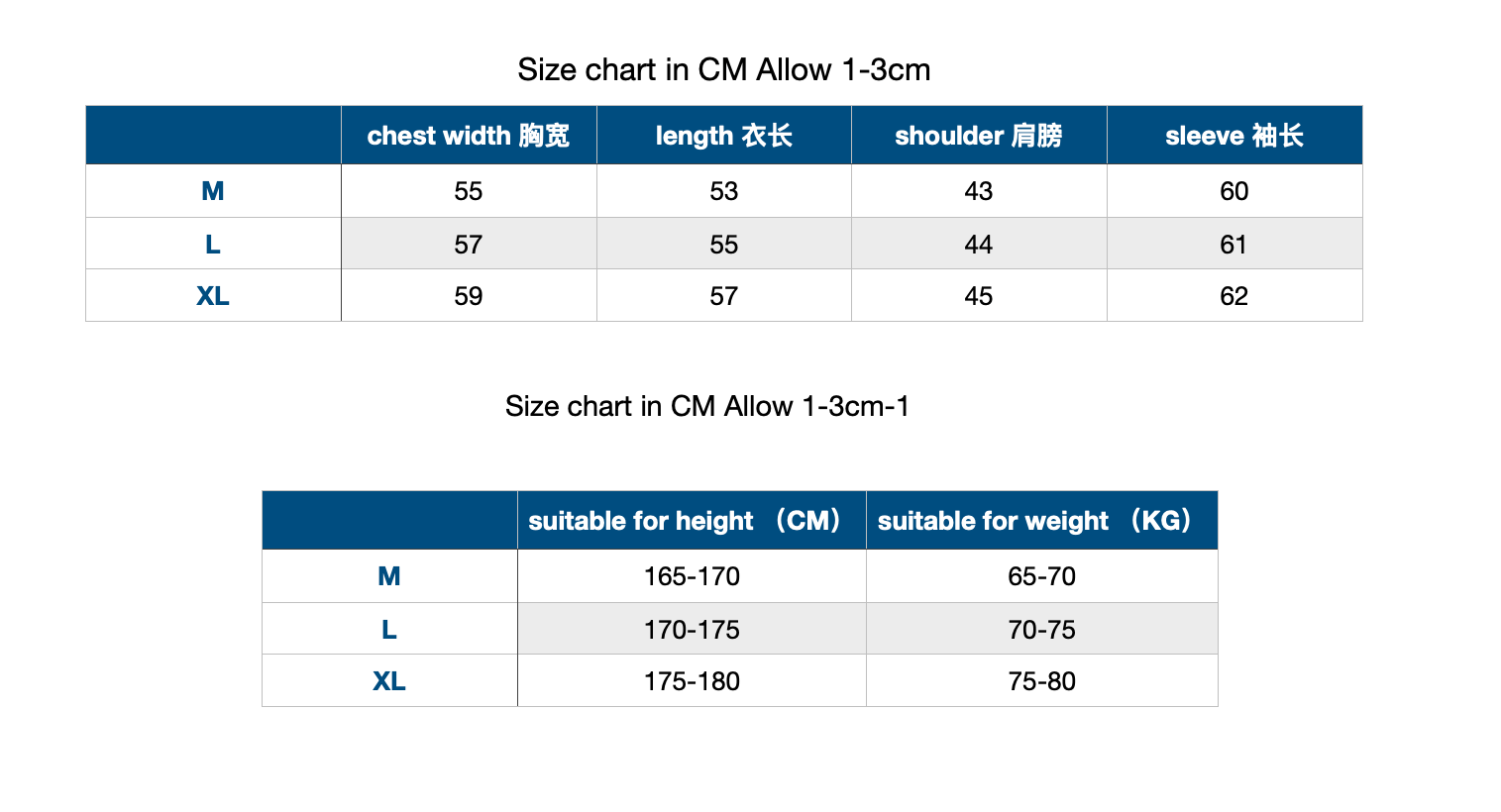This screenshot has height=812, width=1501.
Task: Select the length value 53 cell
Action: click(x=724, y=191)
